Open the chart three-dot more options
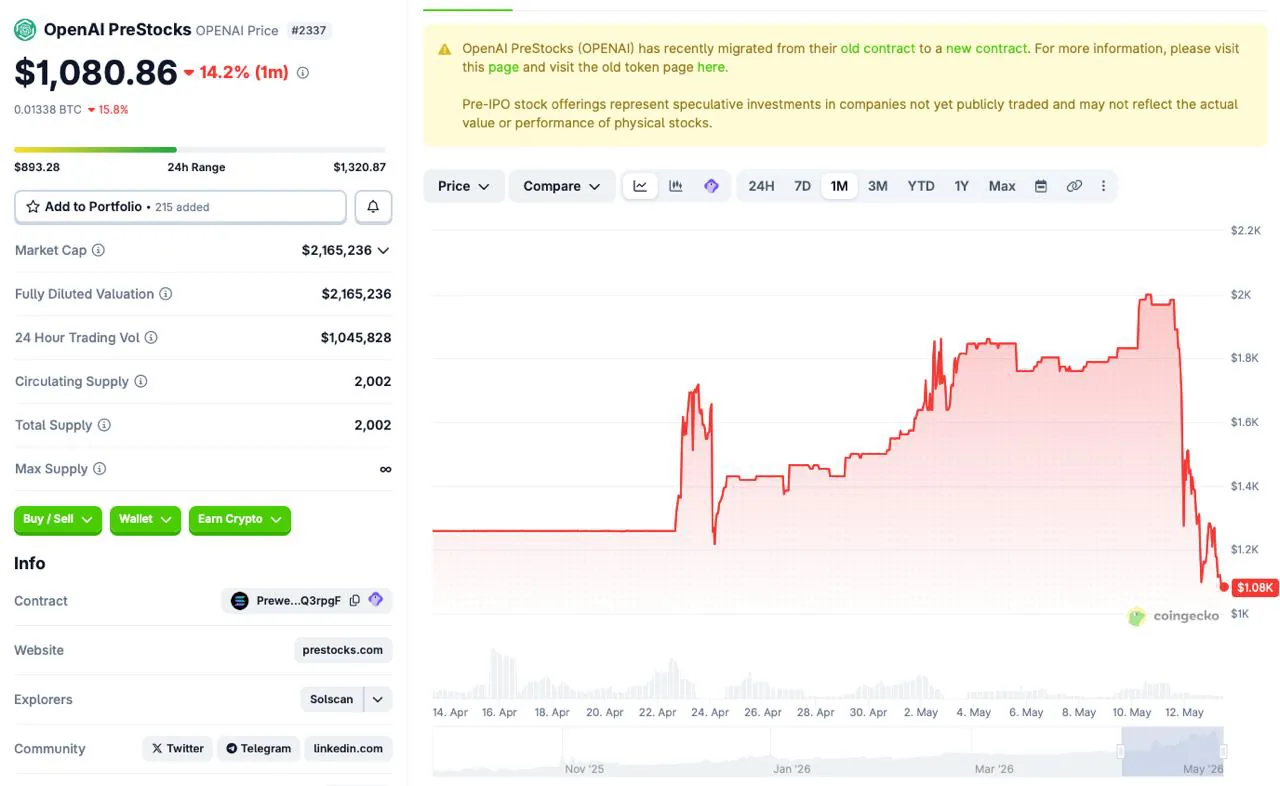1280x786 pixels. pyautogui.click(x=1103, y=186)
